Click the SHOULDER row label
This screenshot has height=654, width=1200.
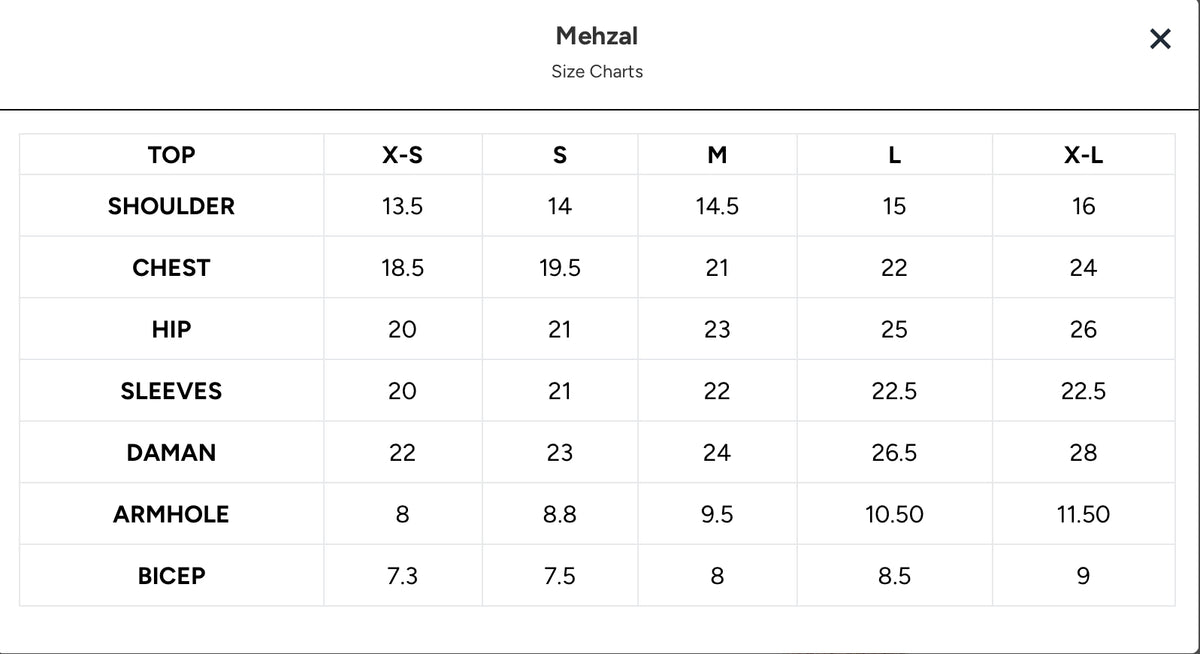coord(171,206)
